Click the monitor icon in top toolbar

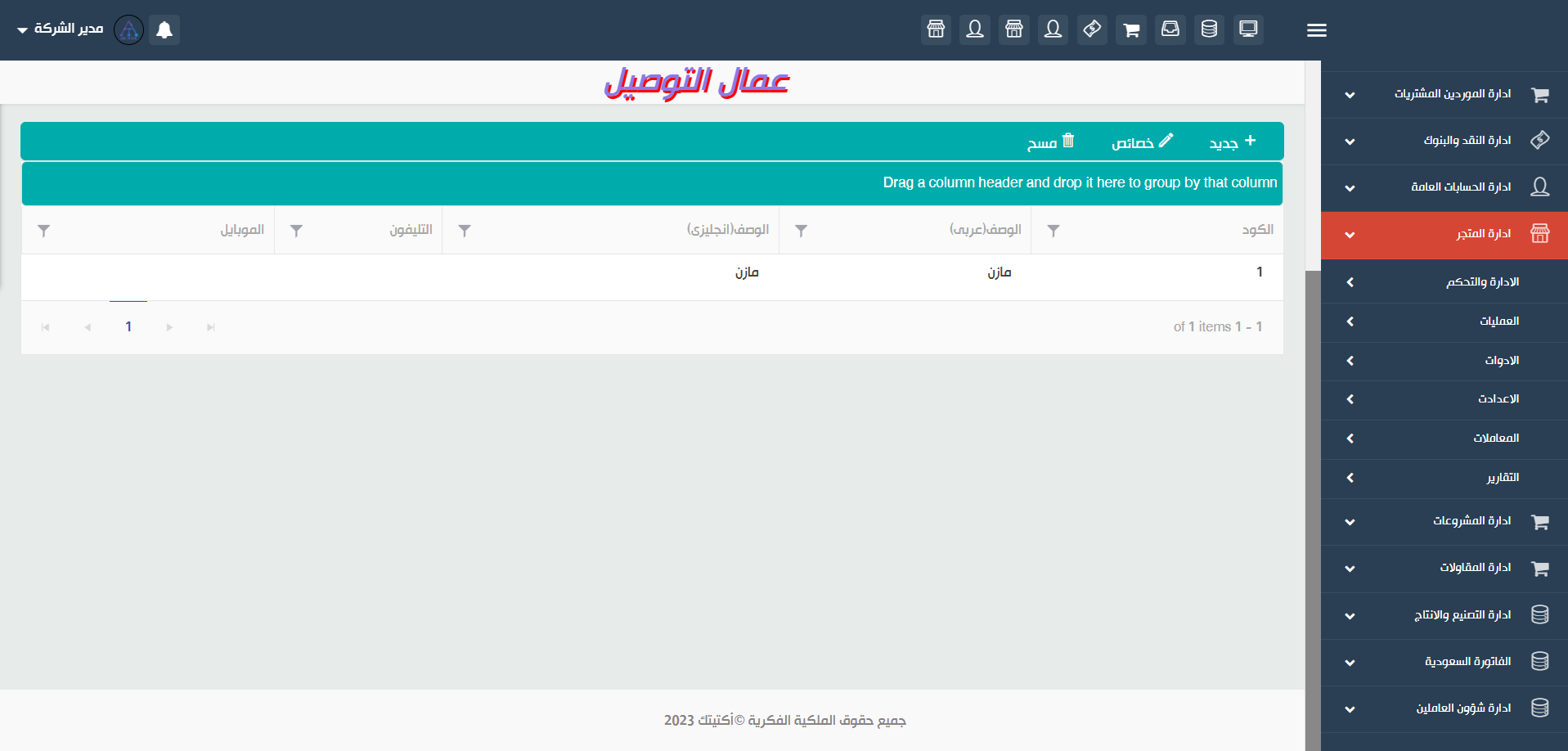point(1248,29)
